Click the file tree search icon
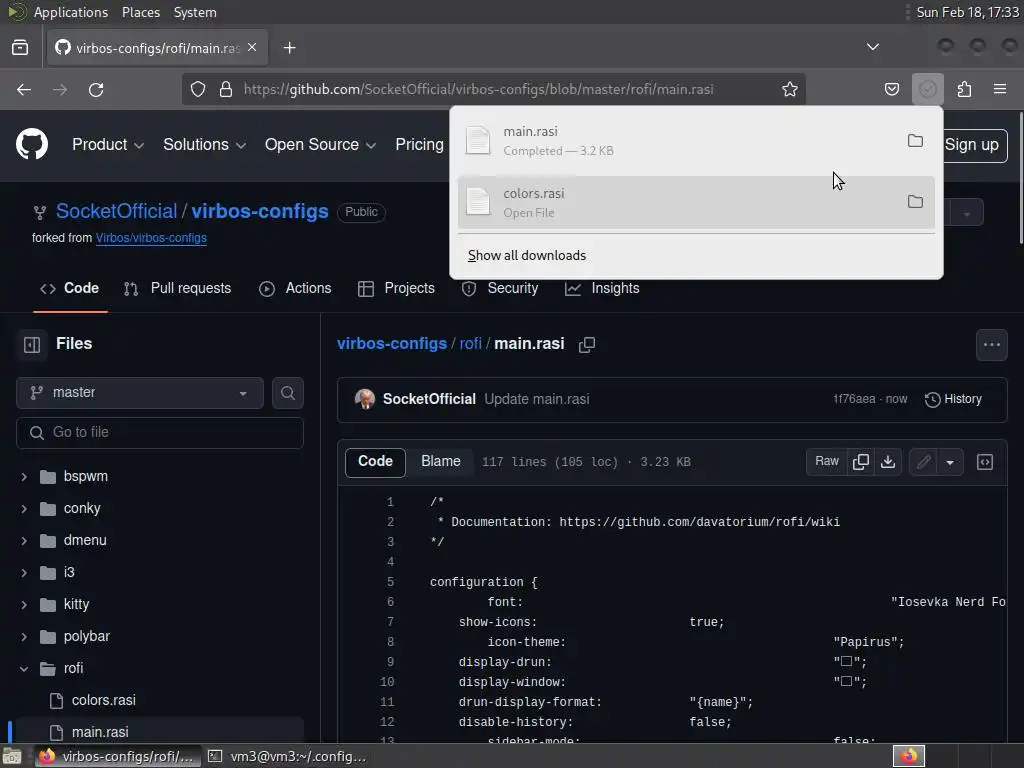1024x768 pixels. click(x=287, y=392)
